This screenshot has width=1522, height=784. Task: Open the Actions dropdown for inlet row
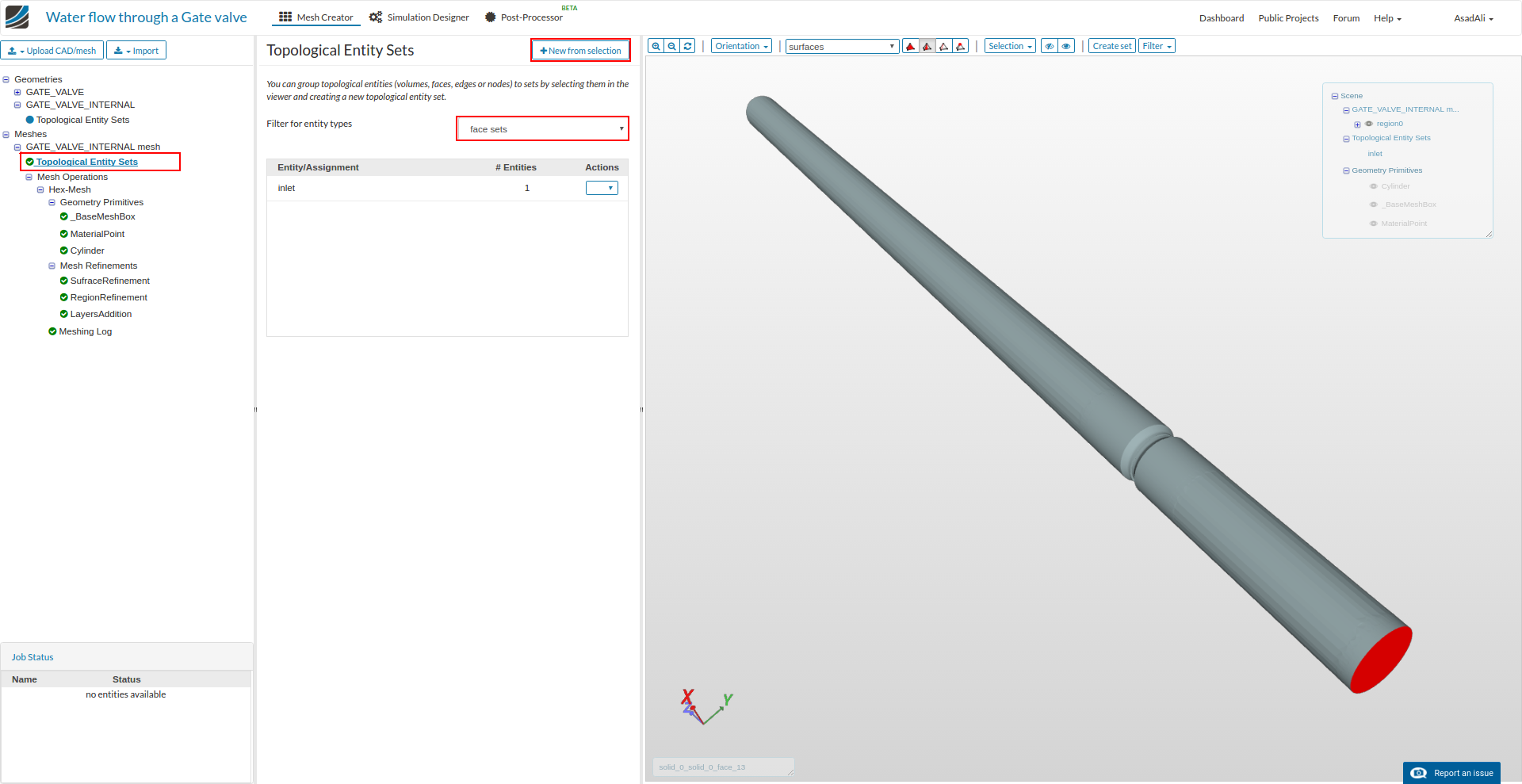(602, 188)
